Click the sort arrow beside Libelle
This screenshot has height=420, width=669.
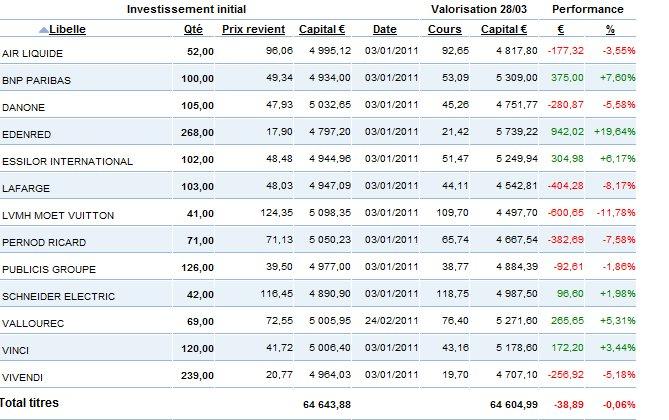pos(41,29)
